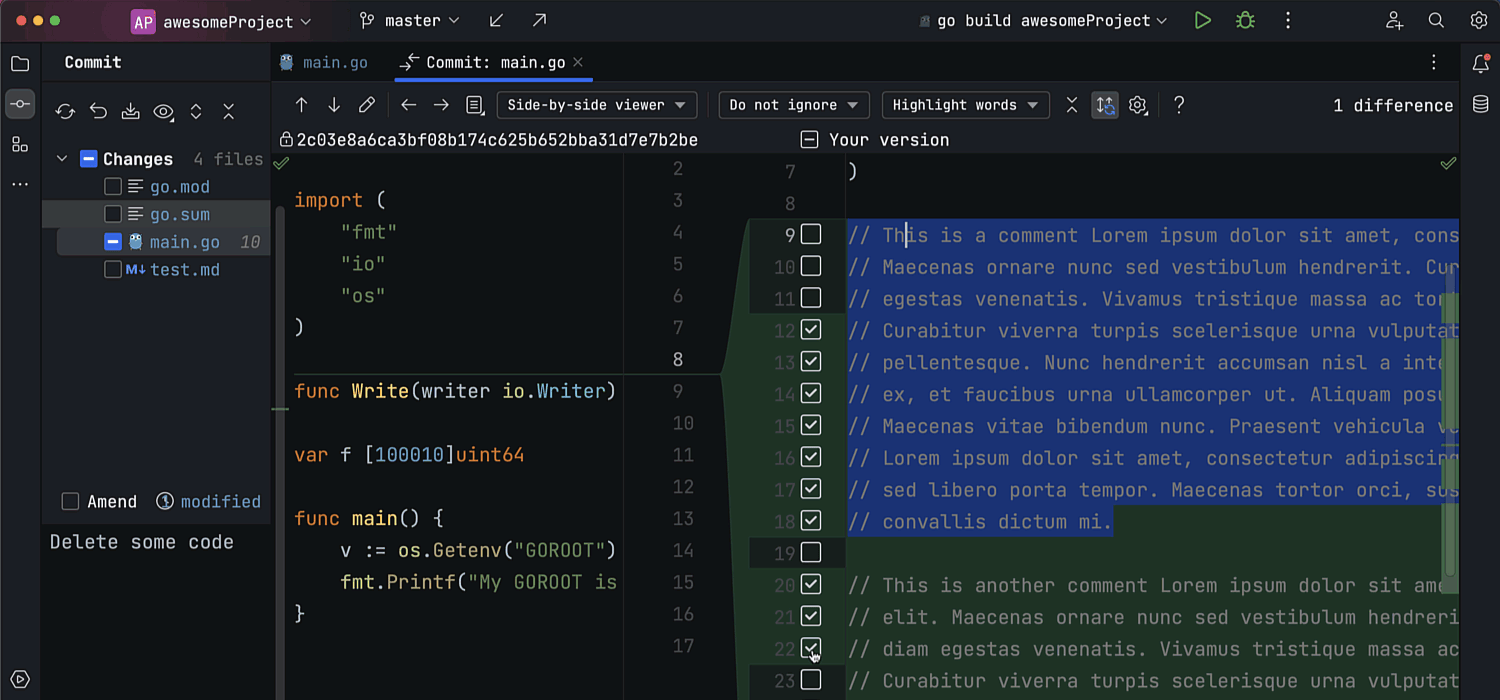This screenshot has width=1500, height=700.
Task: Click the synchronize scrolling icon
Action: click(x=1104, y=105)
